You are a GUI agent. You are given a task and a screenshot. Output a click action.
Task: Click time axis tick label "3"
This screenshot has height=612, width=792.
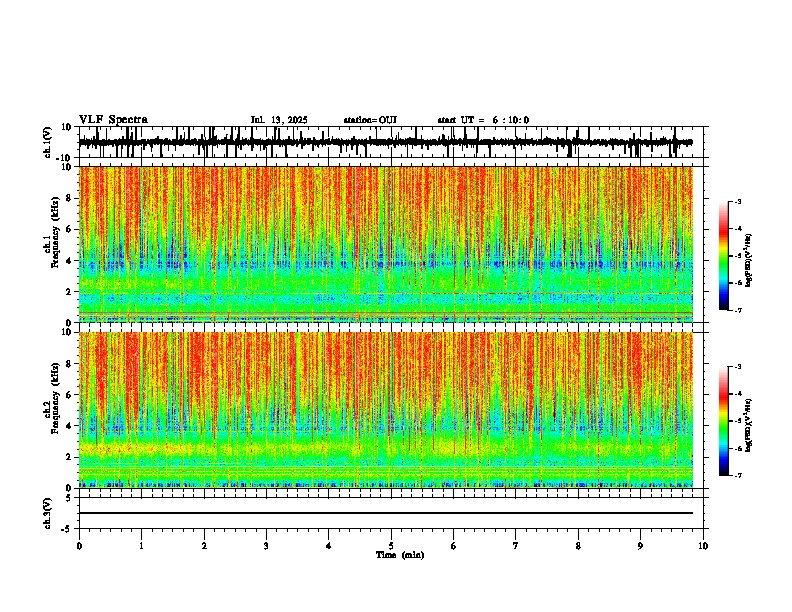(x=266, y=546)
